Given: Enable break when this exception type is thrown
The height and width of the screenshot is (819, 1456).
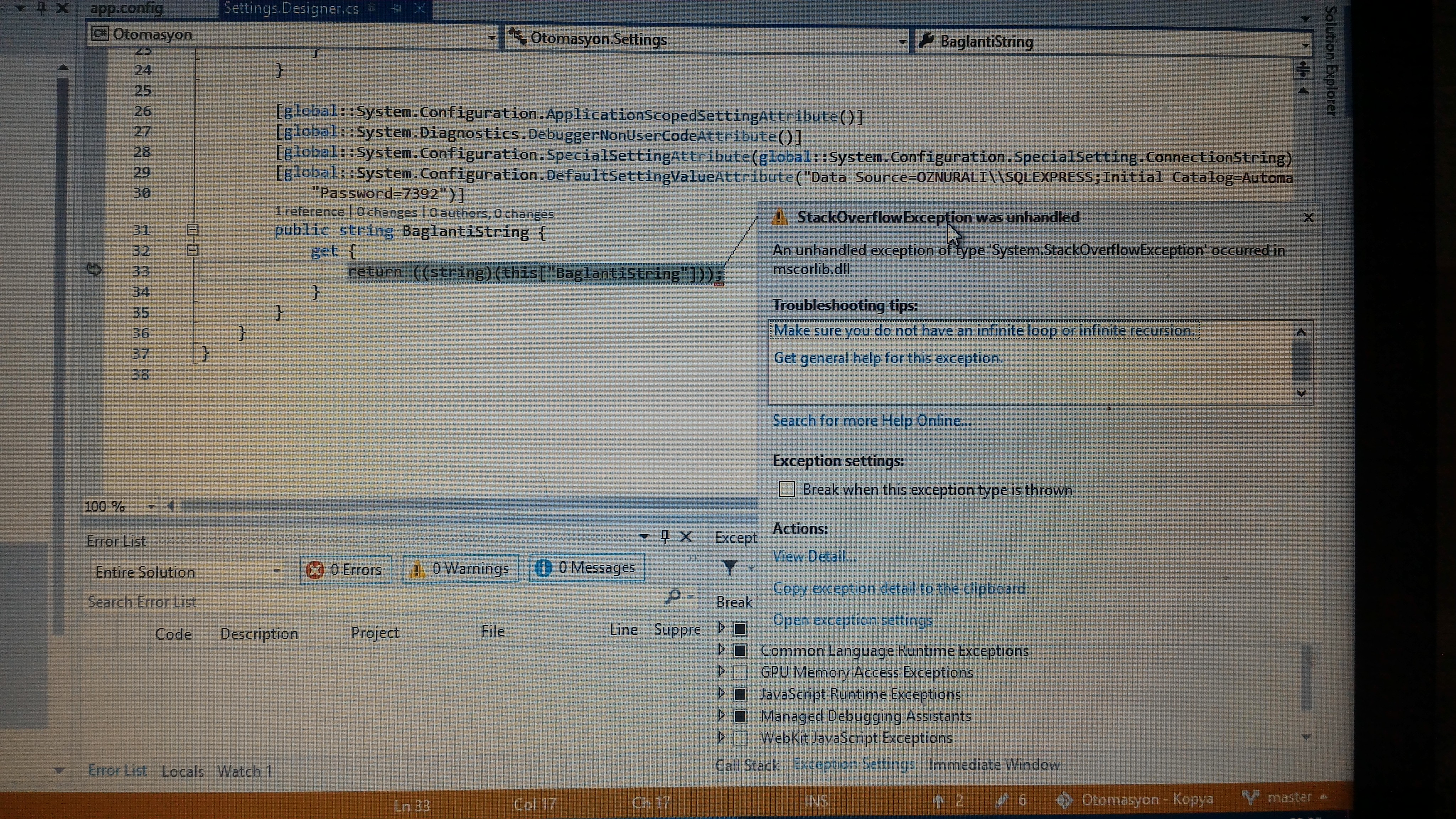Looking at the screenshot, I should 787,489.
